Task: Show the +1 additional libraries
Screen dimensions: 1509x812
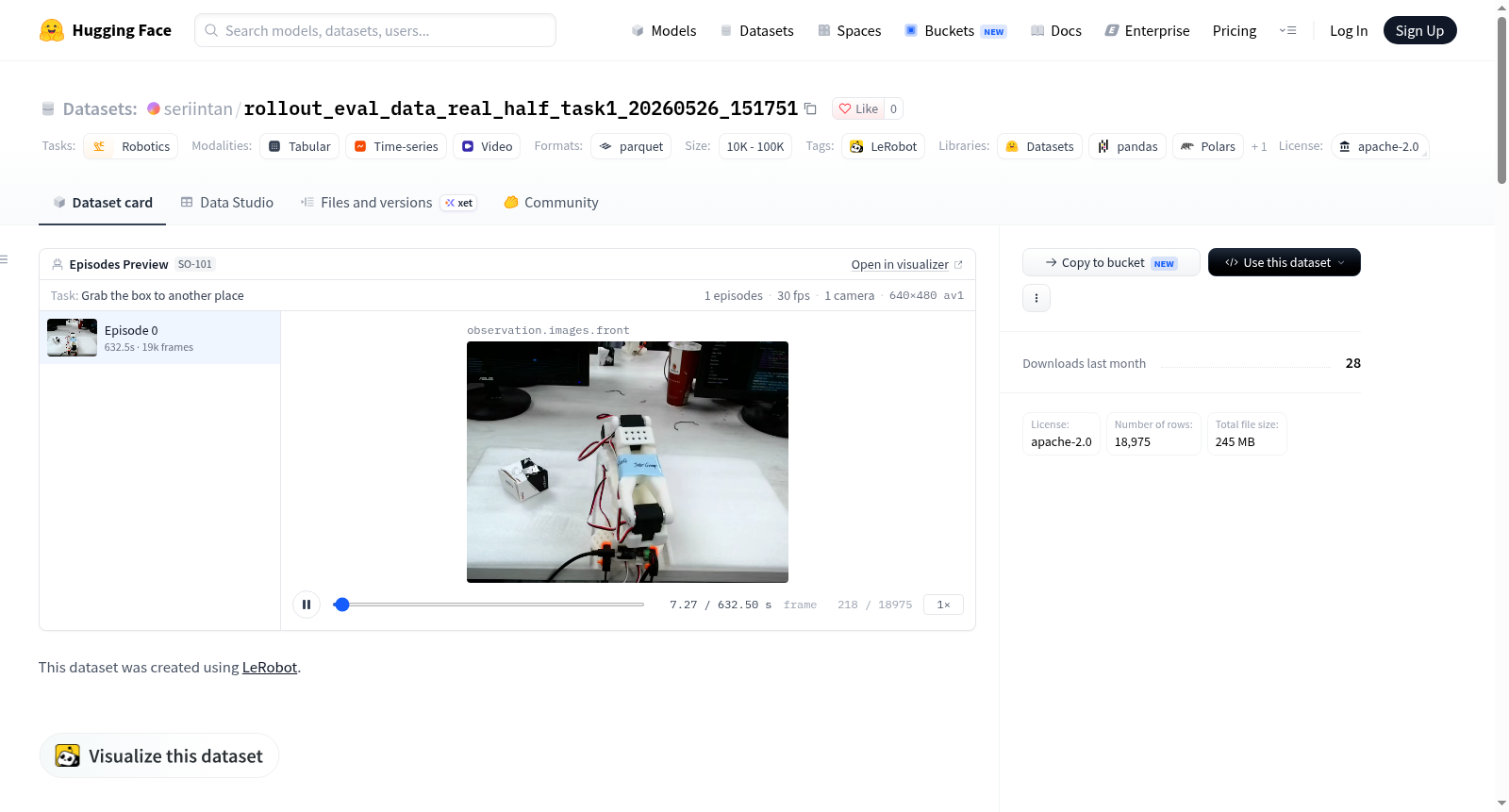Action: coord(1259,146)
